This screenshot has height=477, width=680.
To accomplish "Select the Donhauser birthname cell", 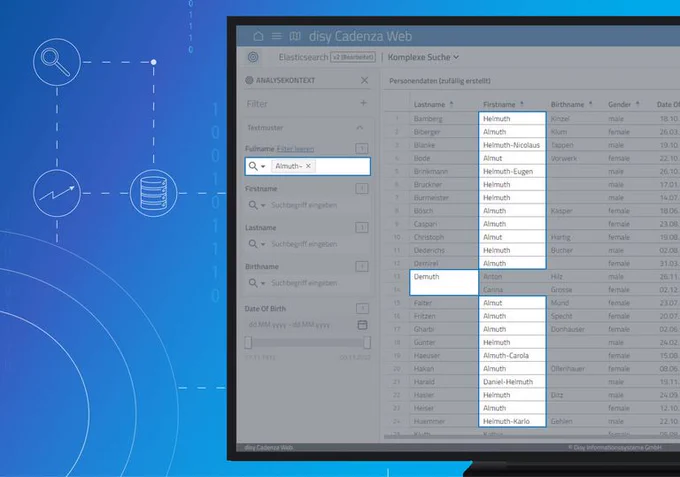I will click(575, 329).
